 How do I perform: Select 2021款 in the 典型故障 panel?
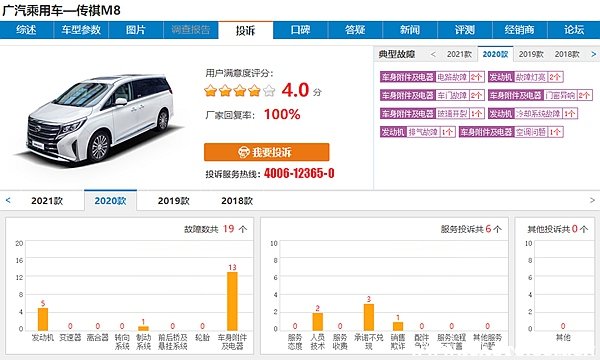(x=459, y=54)
